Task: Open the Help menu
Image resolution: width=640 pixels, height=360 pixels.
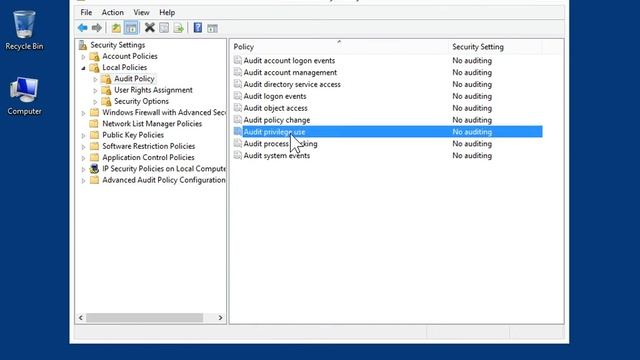Action: (167, 13)
